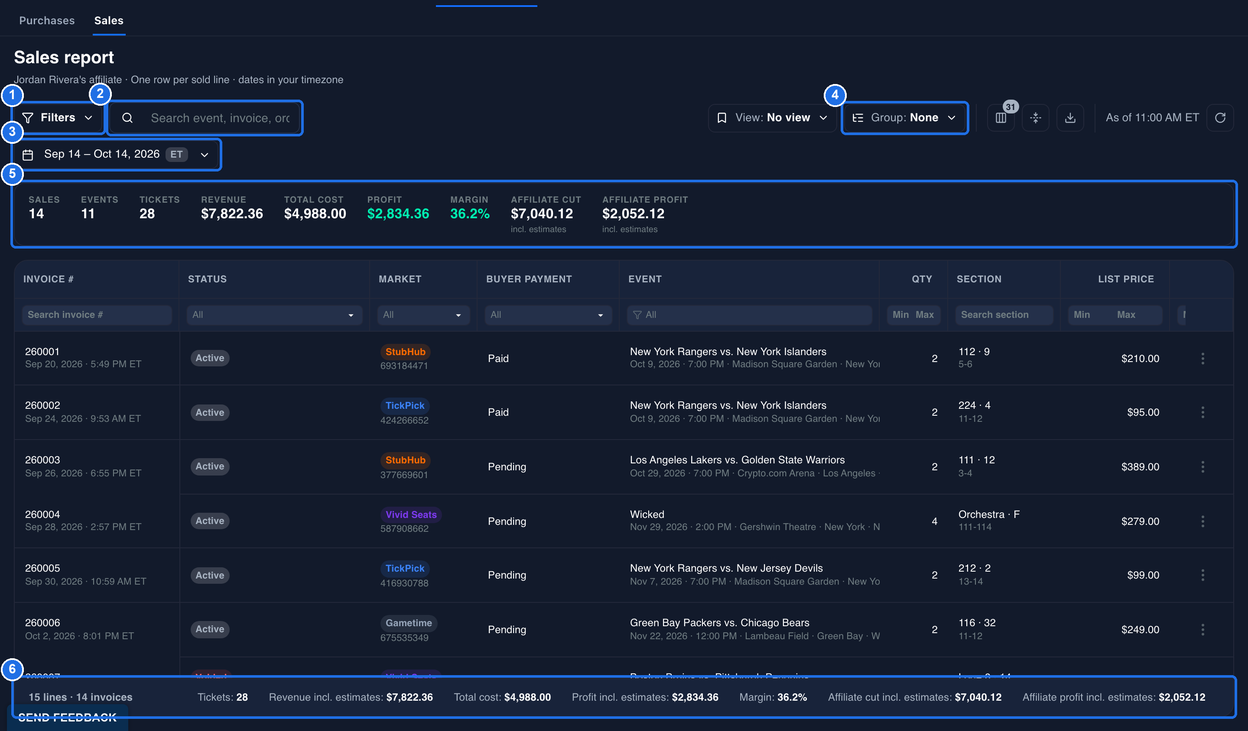The width and height of the screenshot is (1248, 731).
Task: Open the Filters dropdown
Action: click(x=58, y=118)
